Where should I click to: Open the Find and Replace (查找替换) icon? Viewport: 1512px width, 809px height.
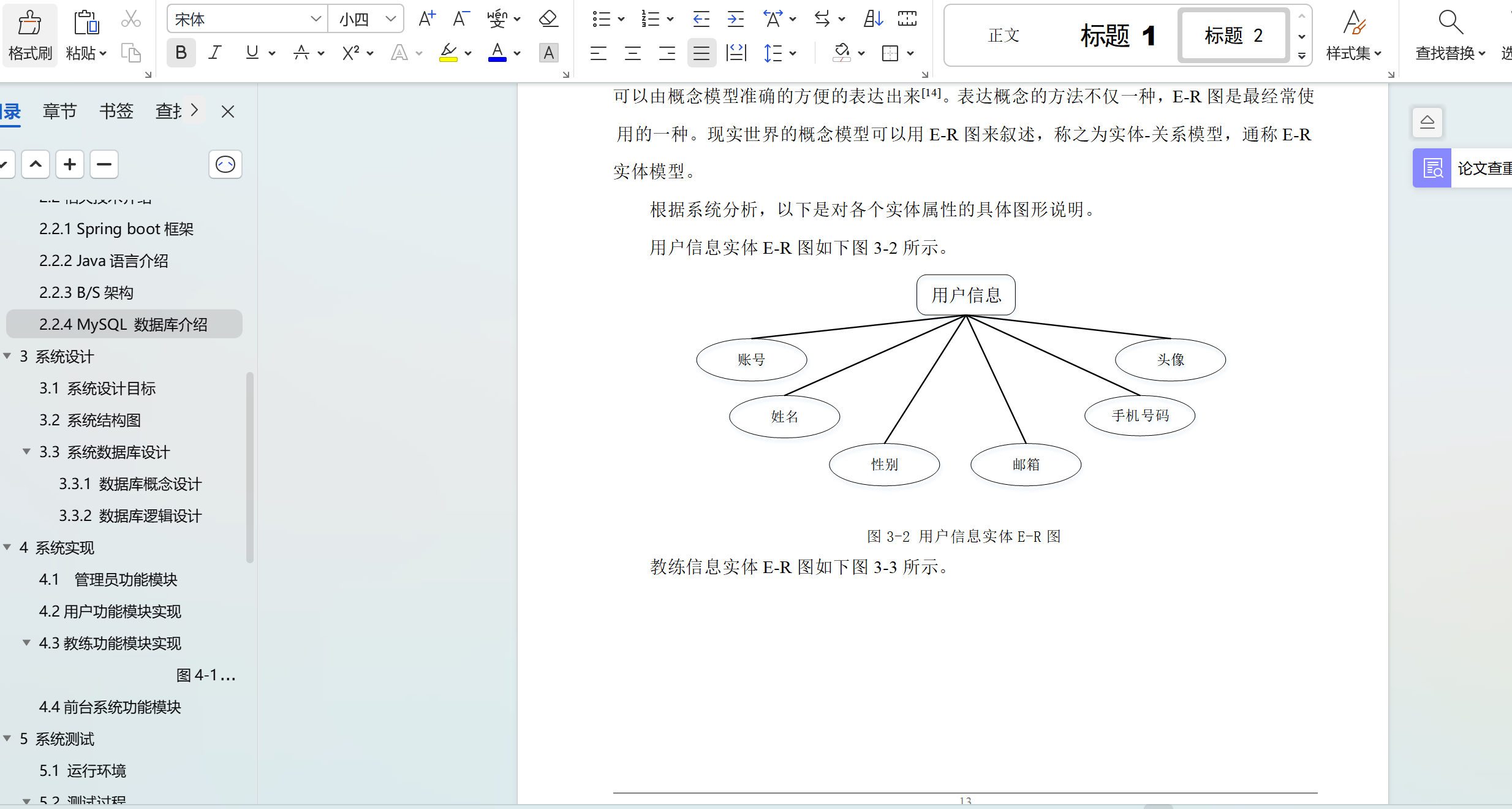coord(1450,22)
